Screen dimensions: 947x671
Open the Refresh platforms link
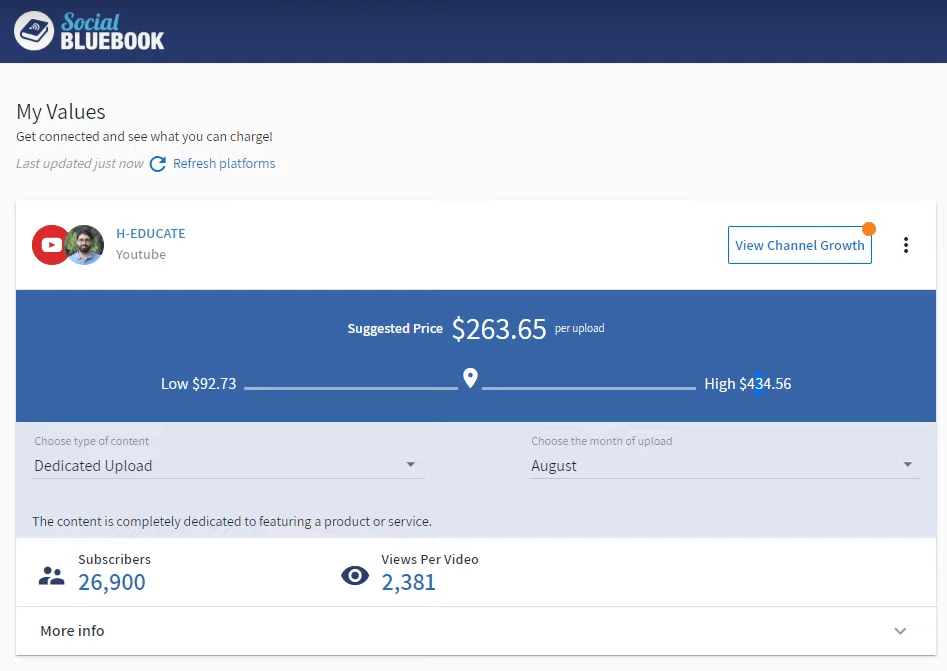(224, 163)
